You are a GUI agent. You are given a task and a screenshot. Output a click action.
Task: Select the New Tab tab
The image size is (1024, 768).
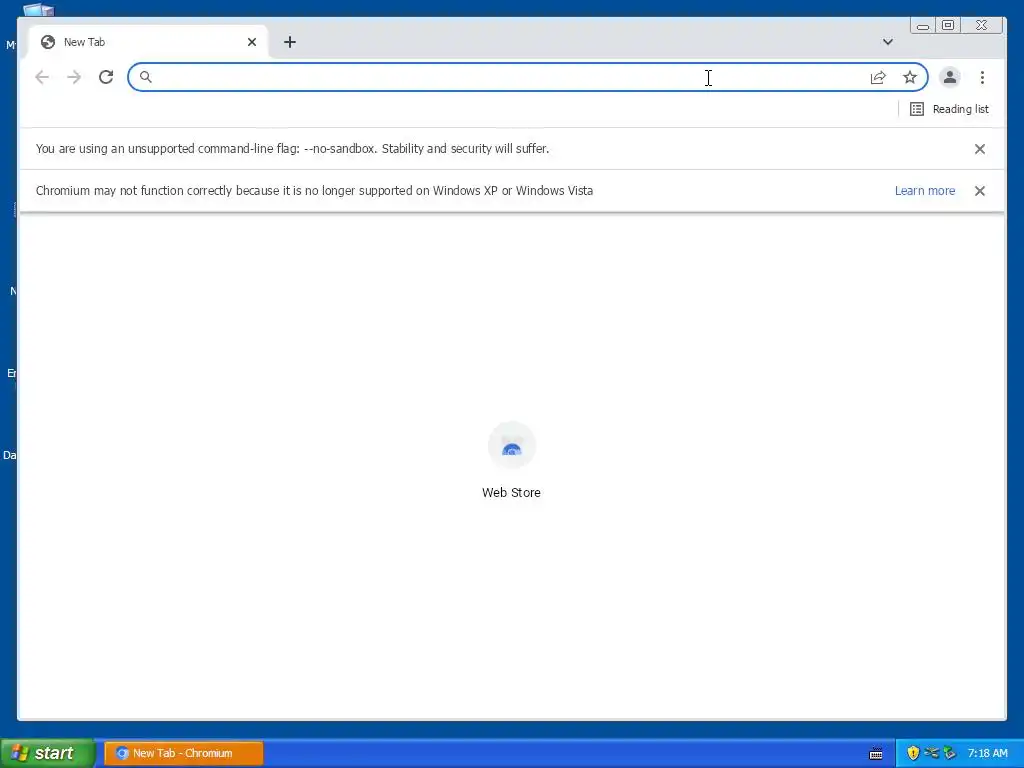tap(148, 42)
